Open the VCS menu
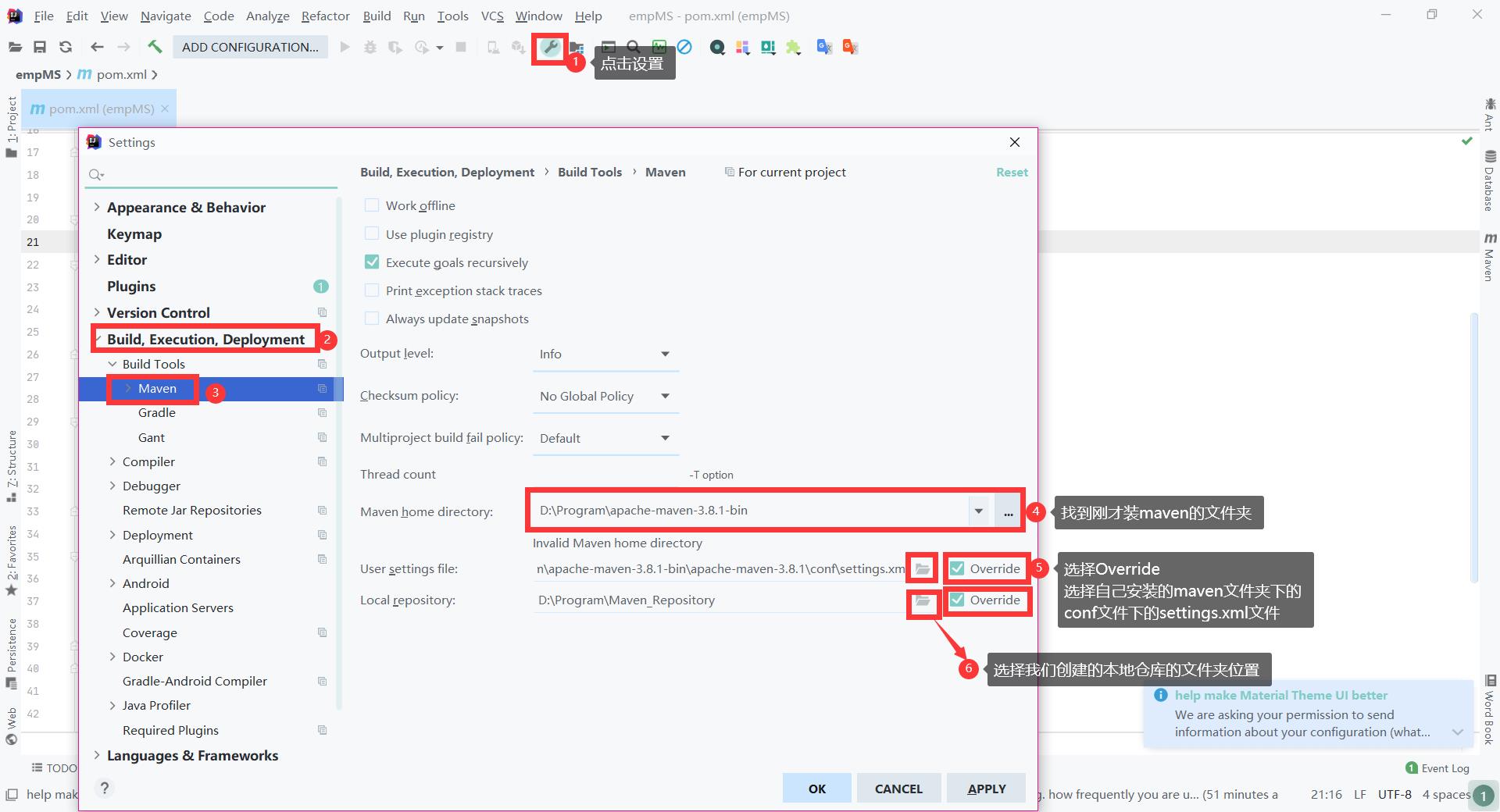1500x812 pixels. 492,16
